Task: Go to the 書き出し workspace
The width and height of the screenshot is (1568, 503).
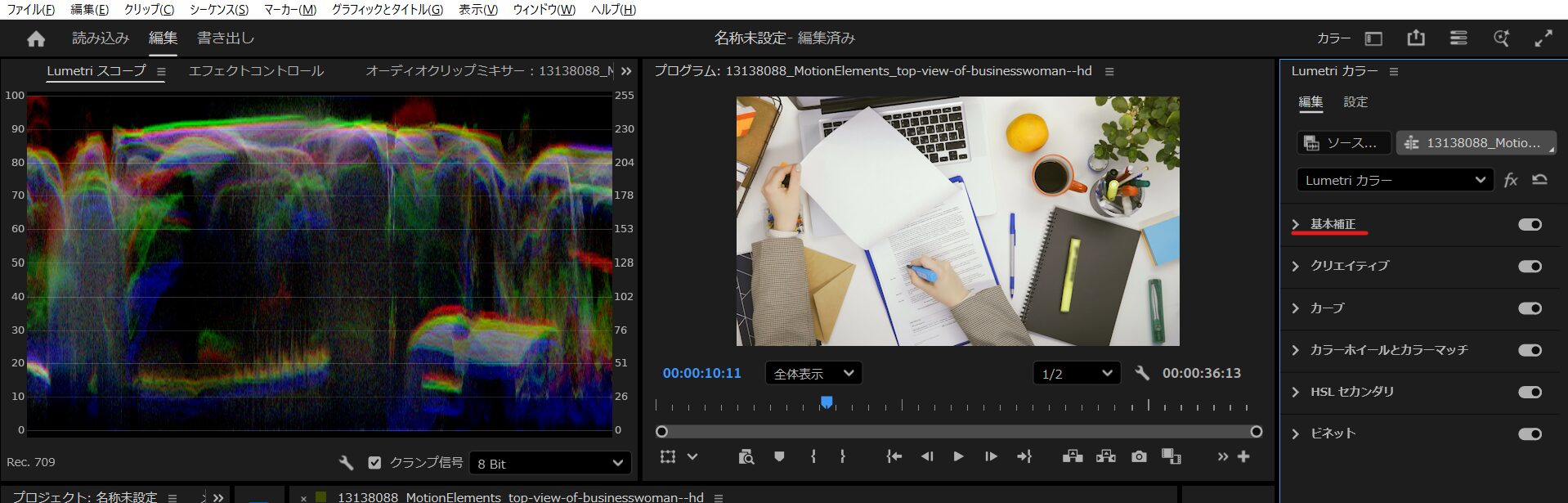Action: pyautogui.click(x=226, y=38)
